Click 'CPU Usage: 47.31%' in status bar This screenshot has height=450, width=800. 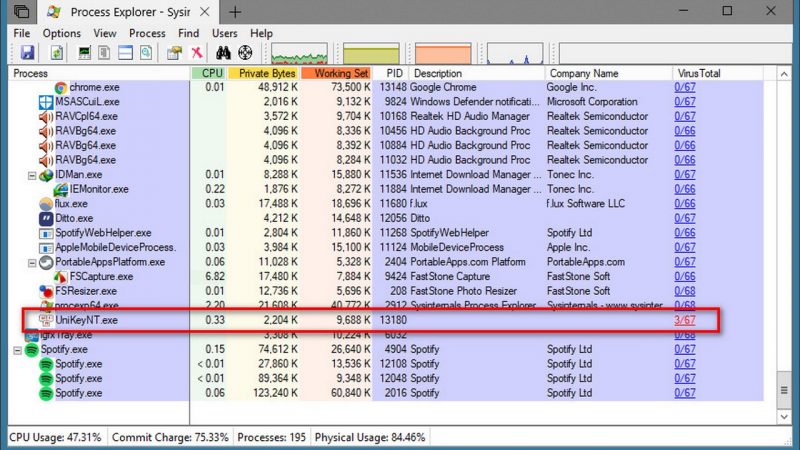55,437
